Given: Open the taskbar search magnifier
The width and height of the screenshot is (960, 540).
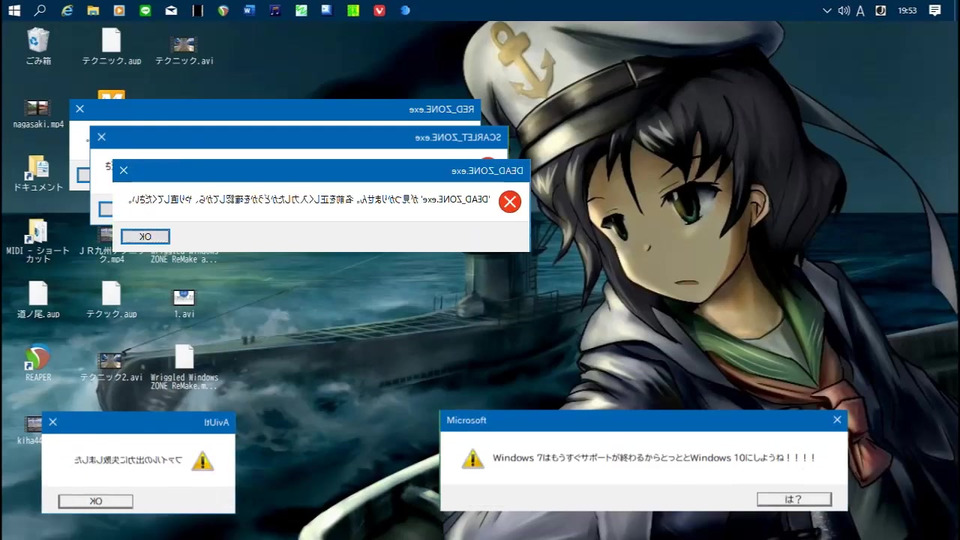Looking at the screenshot, I should tap(40, 10).
